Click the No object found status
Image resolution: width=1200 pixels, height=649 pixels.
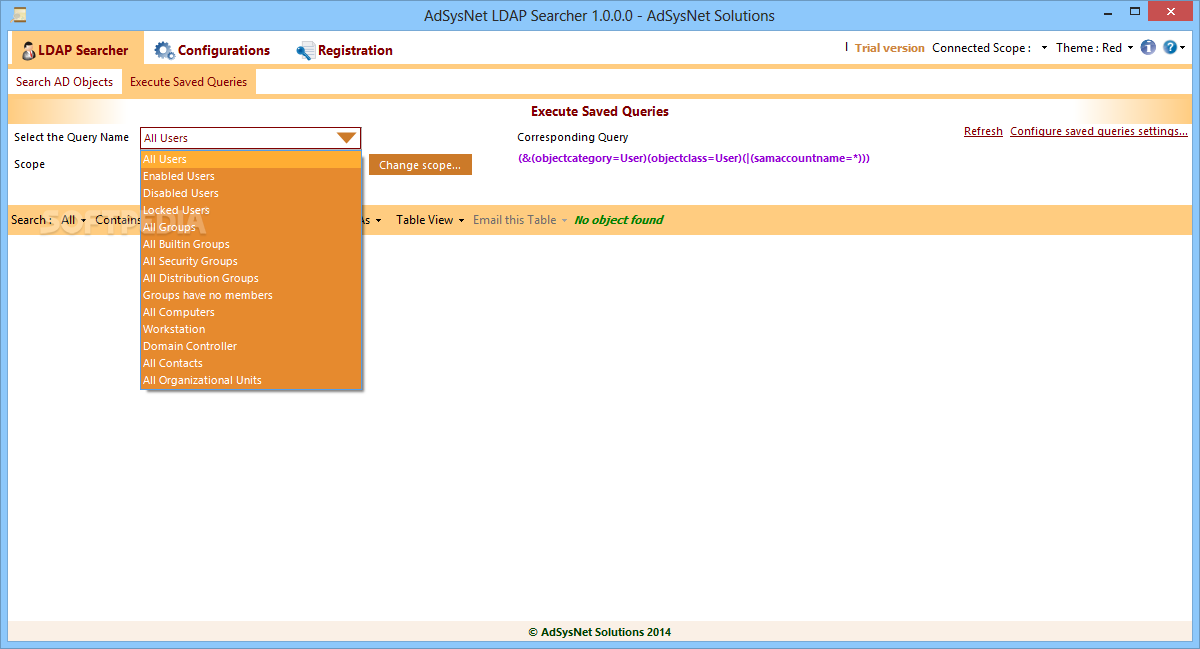point(619,220)
